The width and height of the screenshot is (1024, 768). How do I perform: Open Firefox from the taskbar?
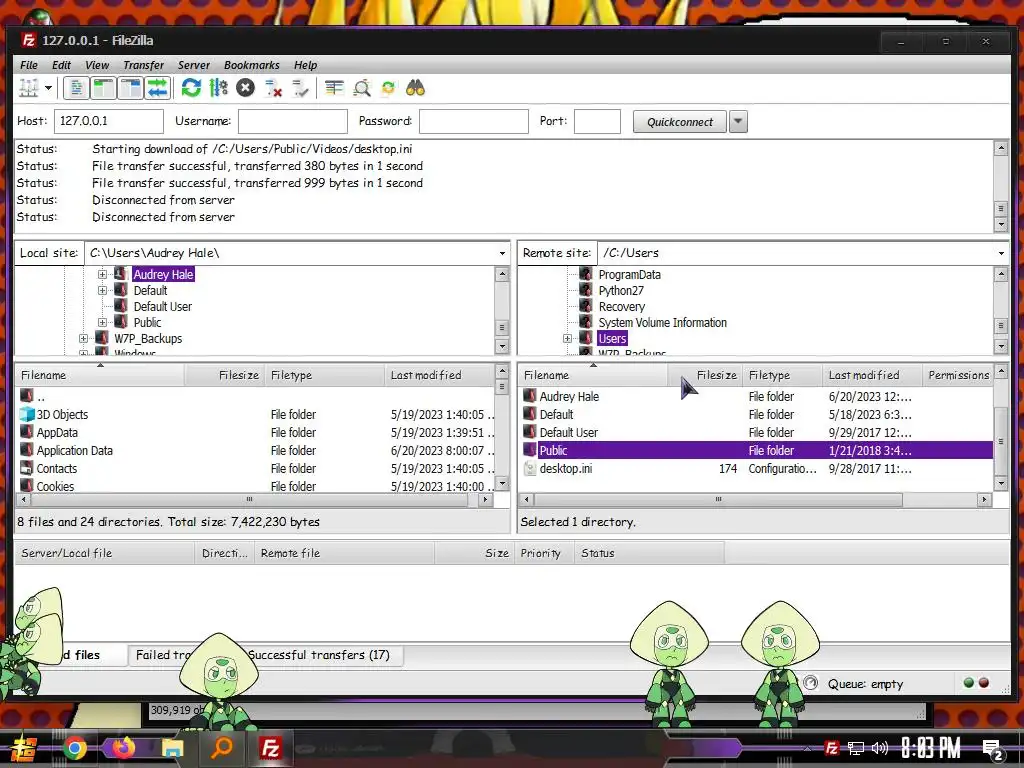coord(123,748)
